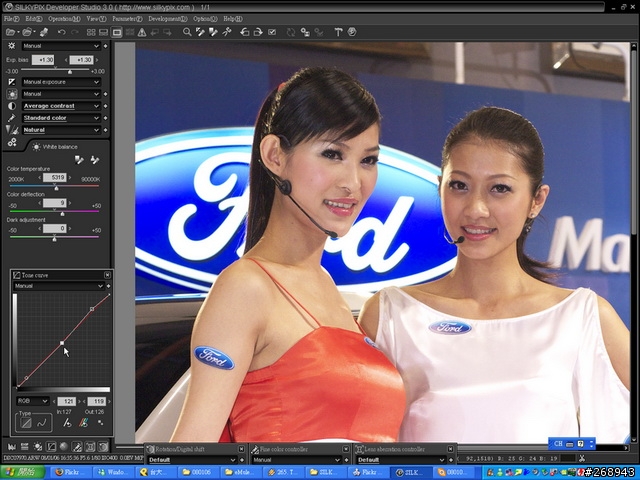Click the copy development parameters icon

click(305, 32)
